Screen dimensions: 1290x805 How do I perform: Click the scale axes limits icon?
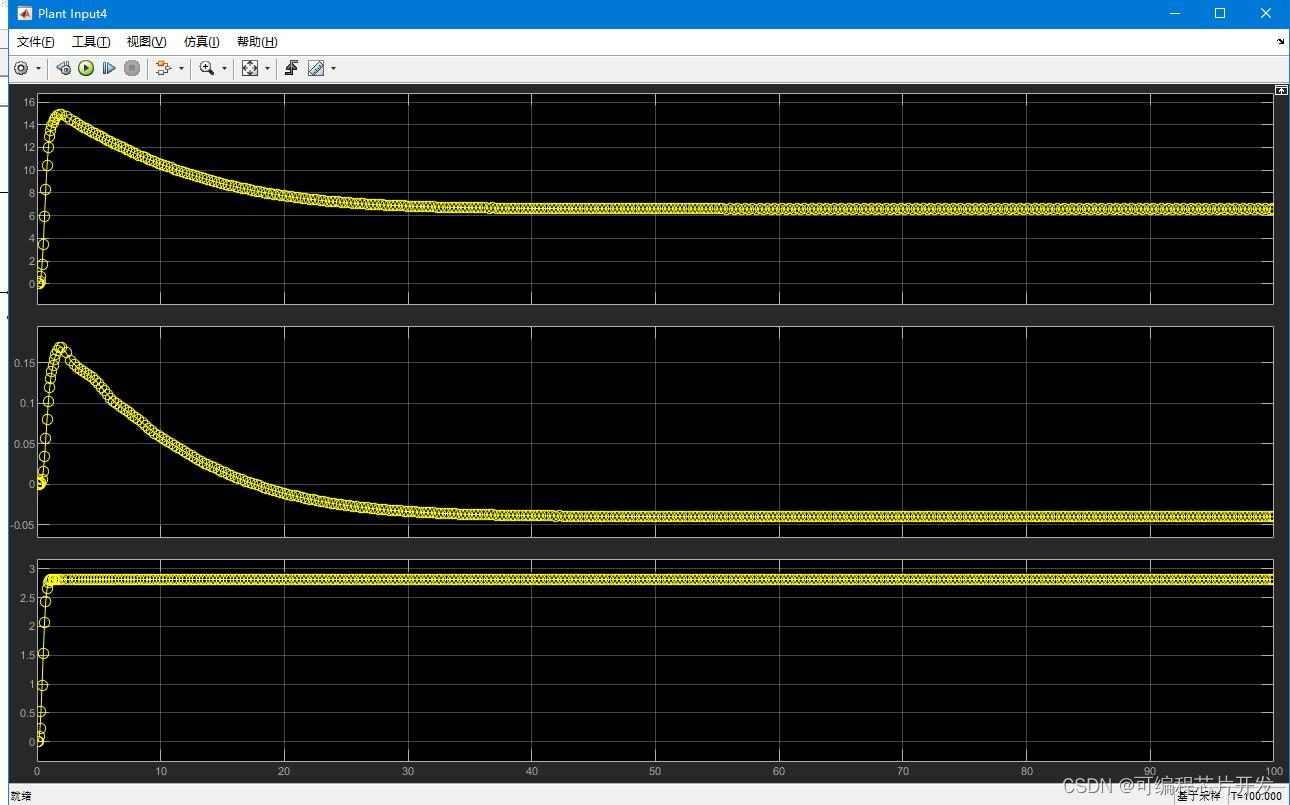250,68
